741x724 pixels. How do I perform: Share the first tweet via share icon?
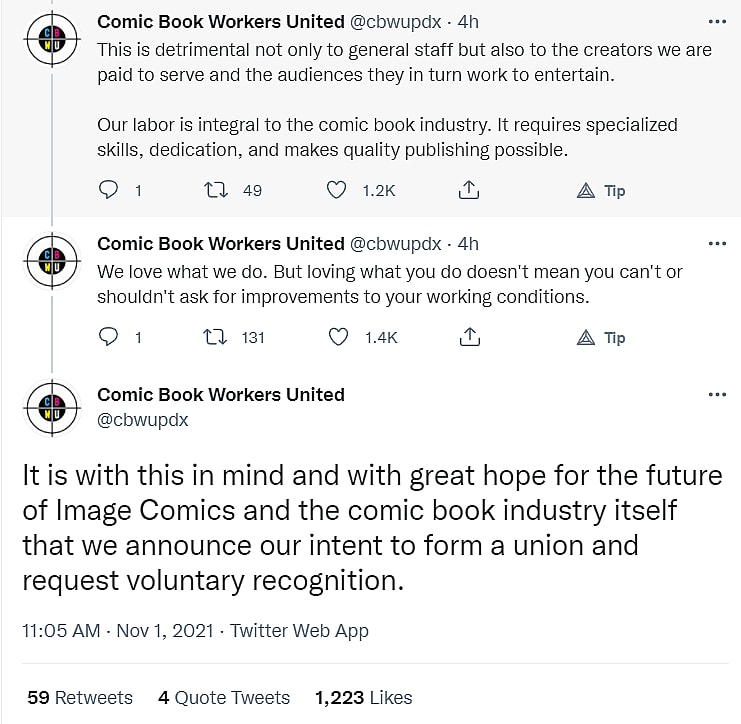pyautogui.click(x=469, y=190)
